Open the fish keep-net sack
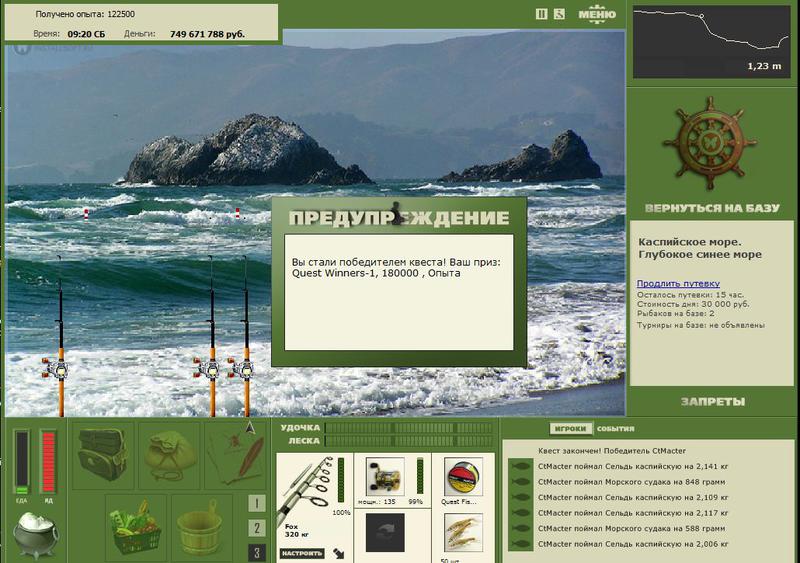This screenshot has width=800, height=563. pyautogui.click(x=169, y=454)
